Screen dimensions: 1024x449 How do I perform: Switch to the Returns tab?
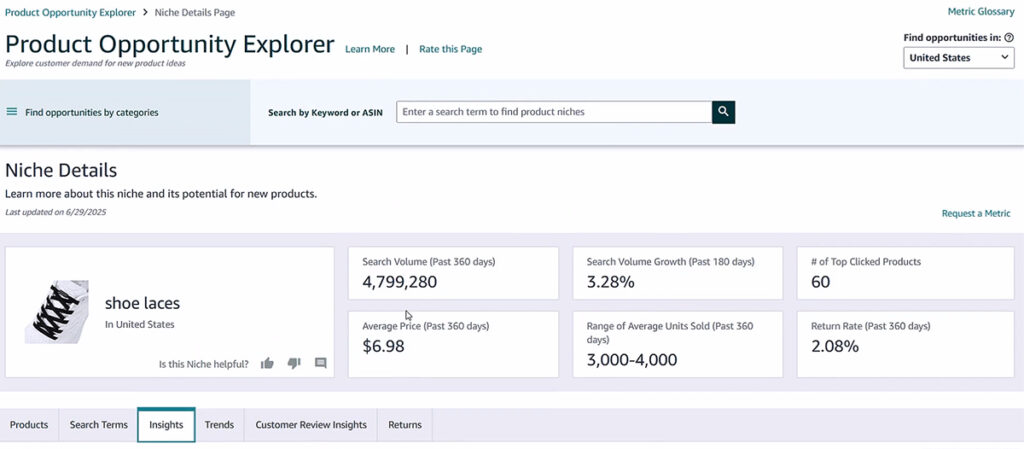point(405,425)
